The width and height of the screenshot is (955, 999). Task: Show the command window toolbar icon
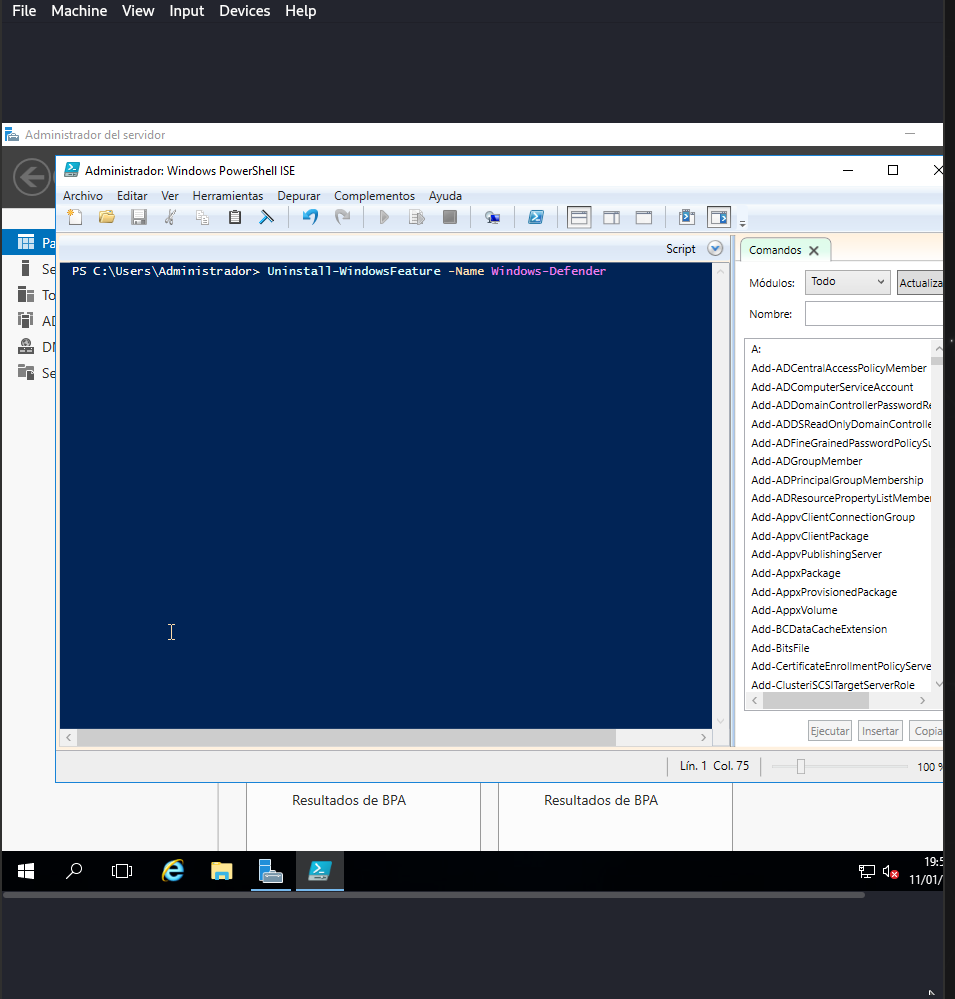pyautogui.click(x=687, y=218)
